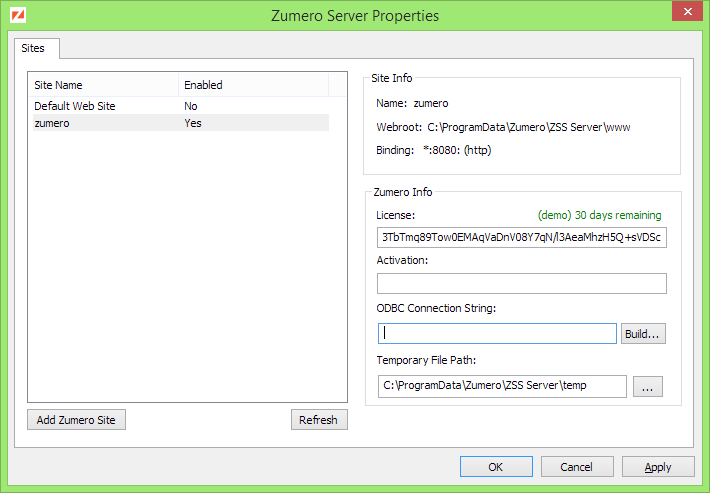Refresh the sites list
This screenshot has width=710, height=493.
[x=318, y=420]
